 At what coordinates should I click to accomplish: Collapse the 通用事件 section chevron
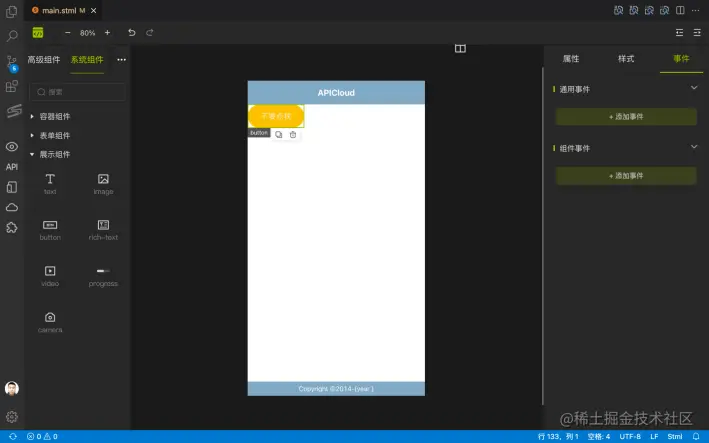point(694,88)
